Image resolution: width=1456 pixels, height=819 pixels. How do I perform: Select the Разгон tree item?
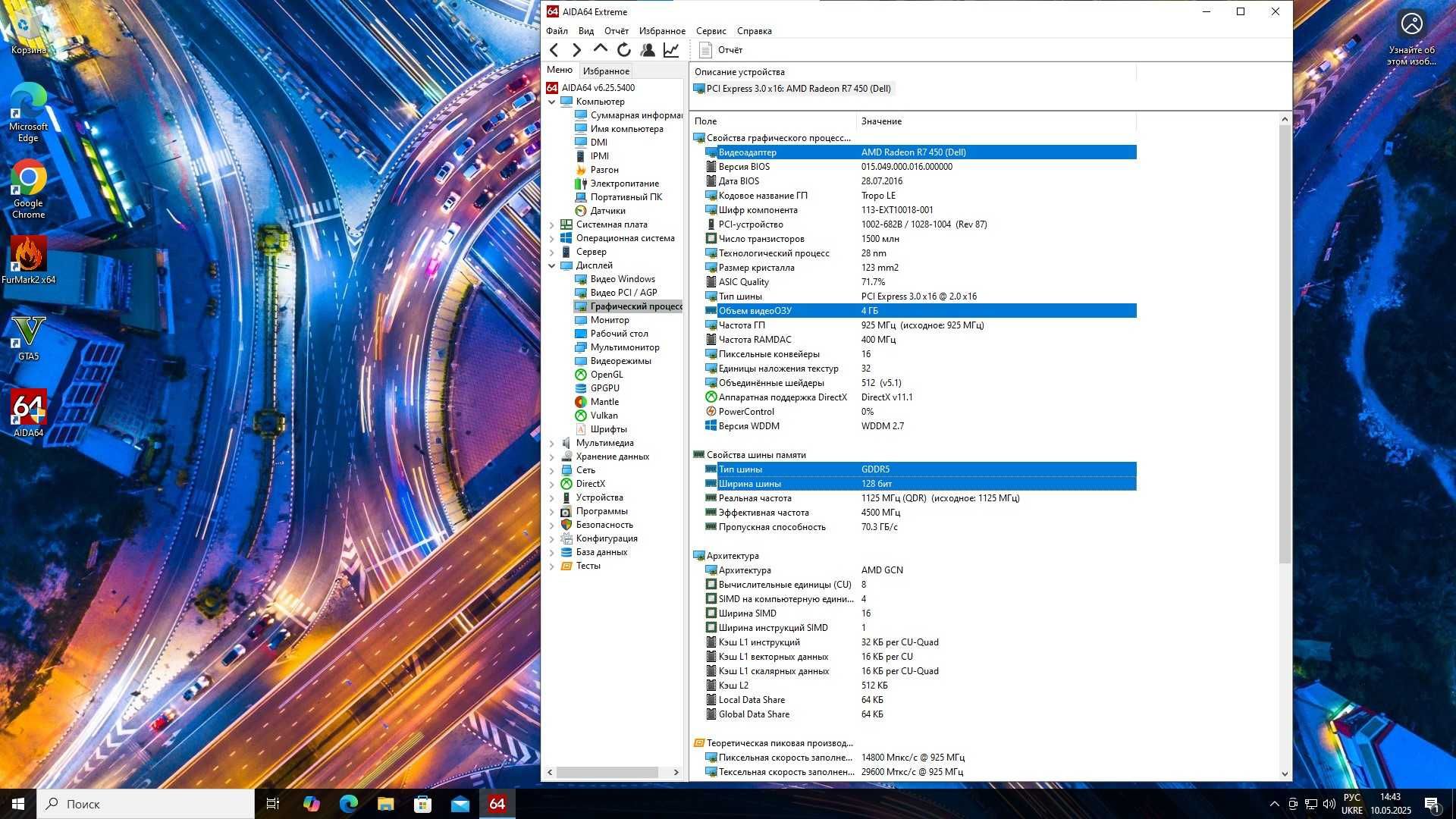click(597, 170)
